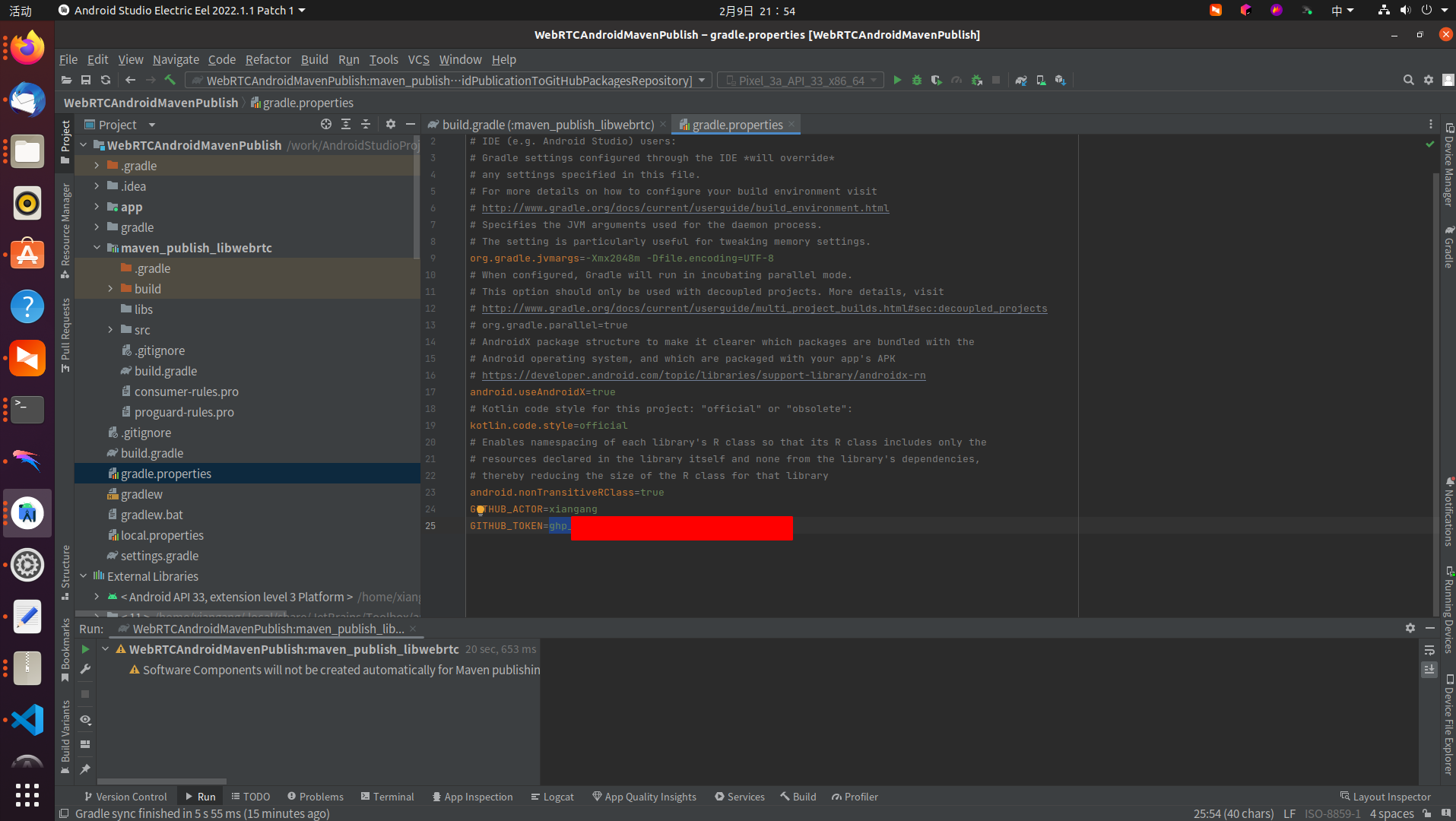Open the Terminal tool window tab

pos(388,797)
